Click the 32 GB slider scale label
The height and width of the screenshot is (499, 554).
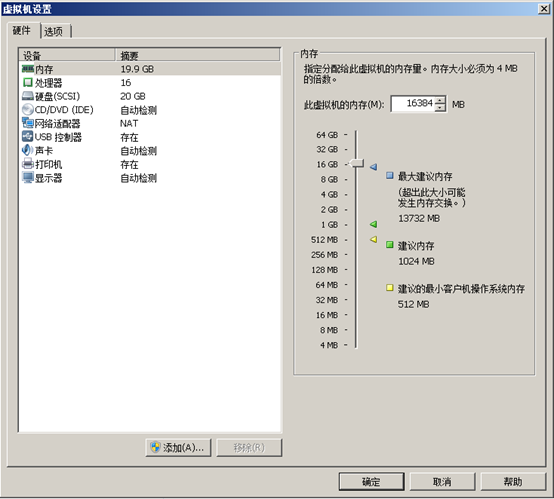click(327, 149)
